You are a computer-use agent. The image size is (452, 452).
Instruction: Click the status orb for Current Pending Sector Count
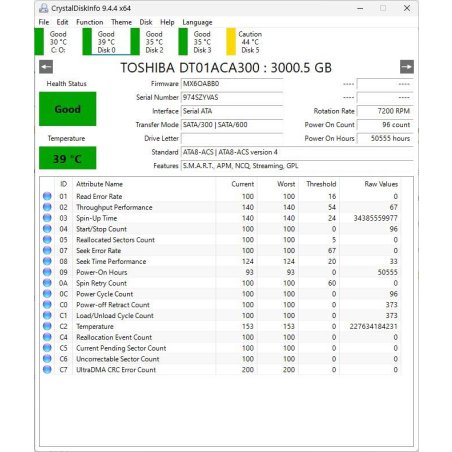click(47, 348)
